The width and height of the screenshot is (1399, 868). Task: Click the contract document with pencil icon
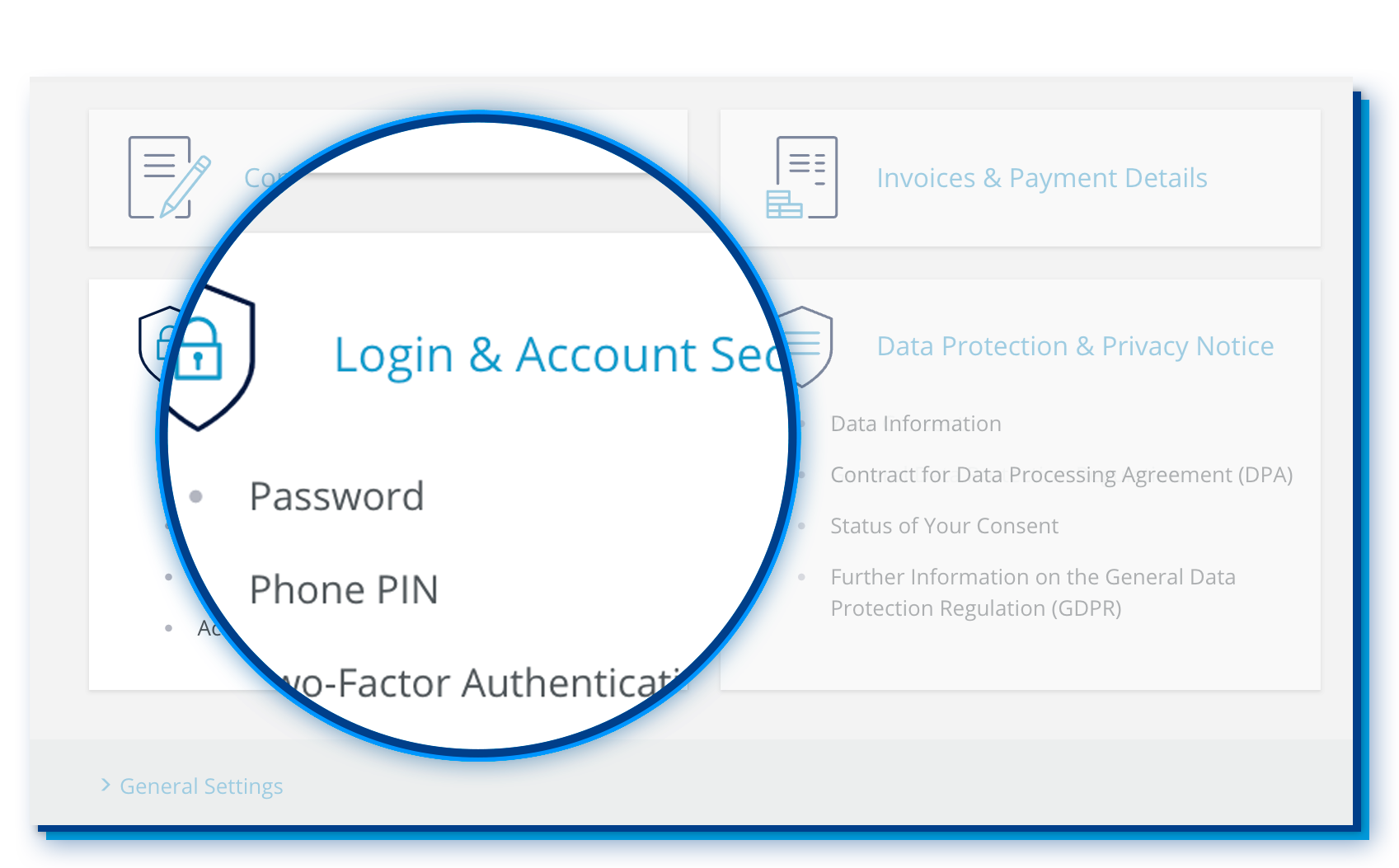169,177
